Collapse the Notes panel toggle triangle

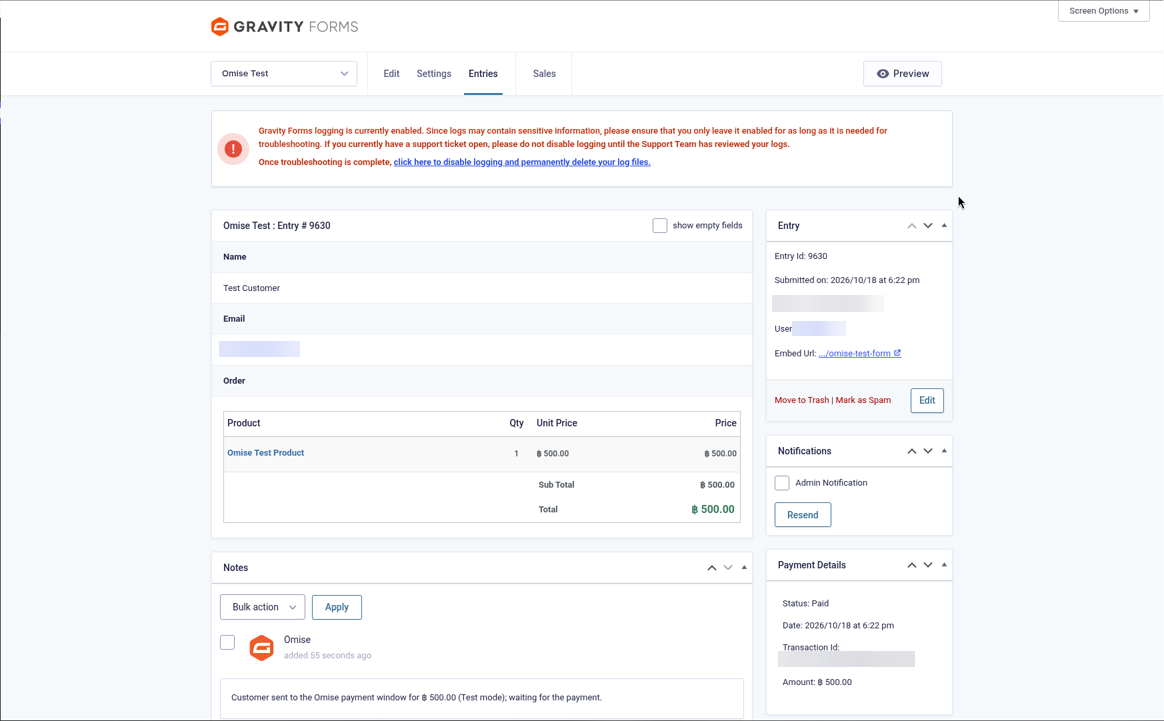point(745,568)
